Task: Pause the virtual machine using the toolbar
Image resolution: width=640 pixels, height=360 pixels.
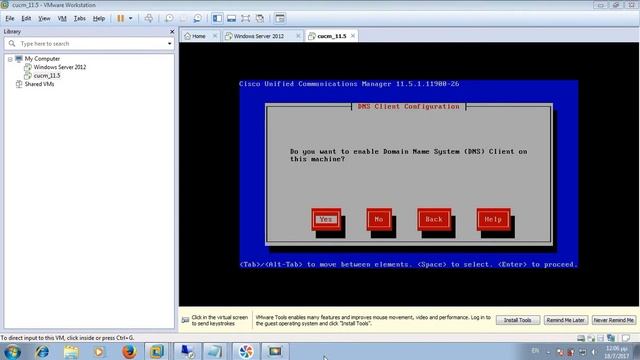Action: point(120,18)
